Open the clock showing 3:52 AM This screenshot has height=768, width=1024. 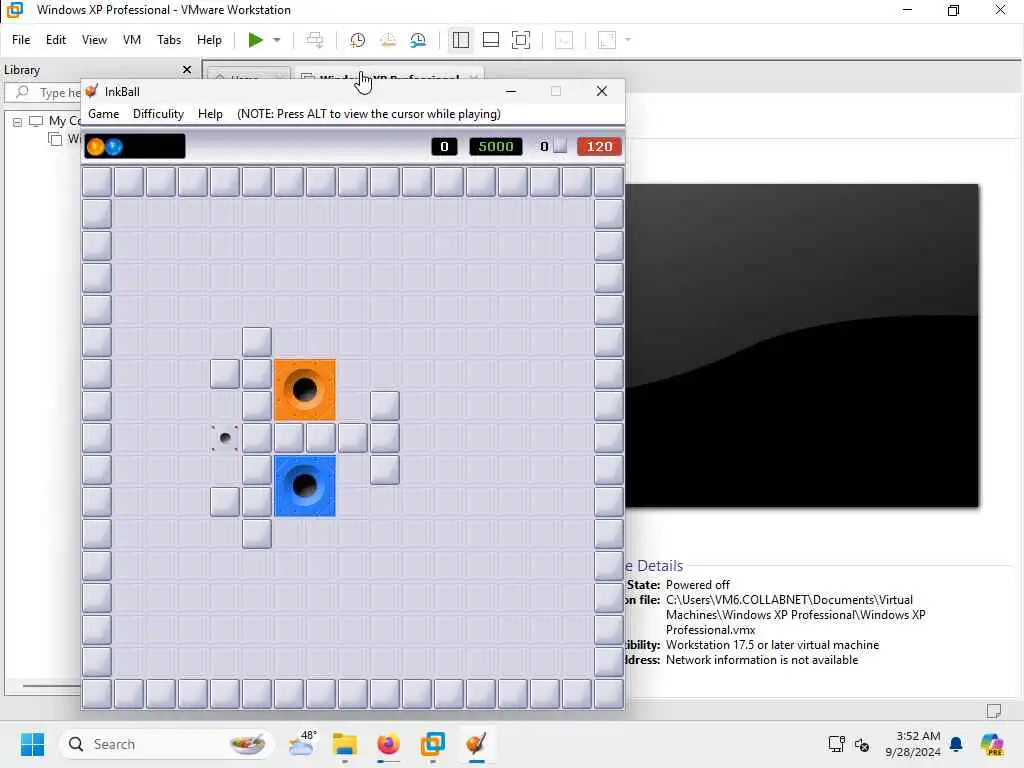(913, 744)
